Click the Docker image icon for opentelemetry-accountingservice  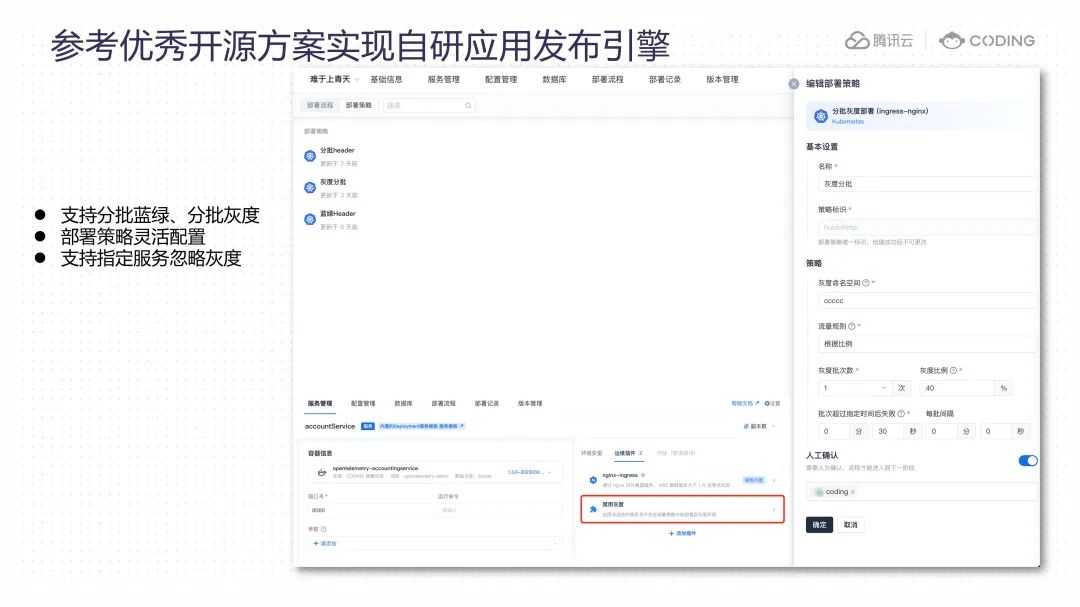pos(322,473)
